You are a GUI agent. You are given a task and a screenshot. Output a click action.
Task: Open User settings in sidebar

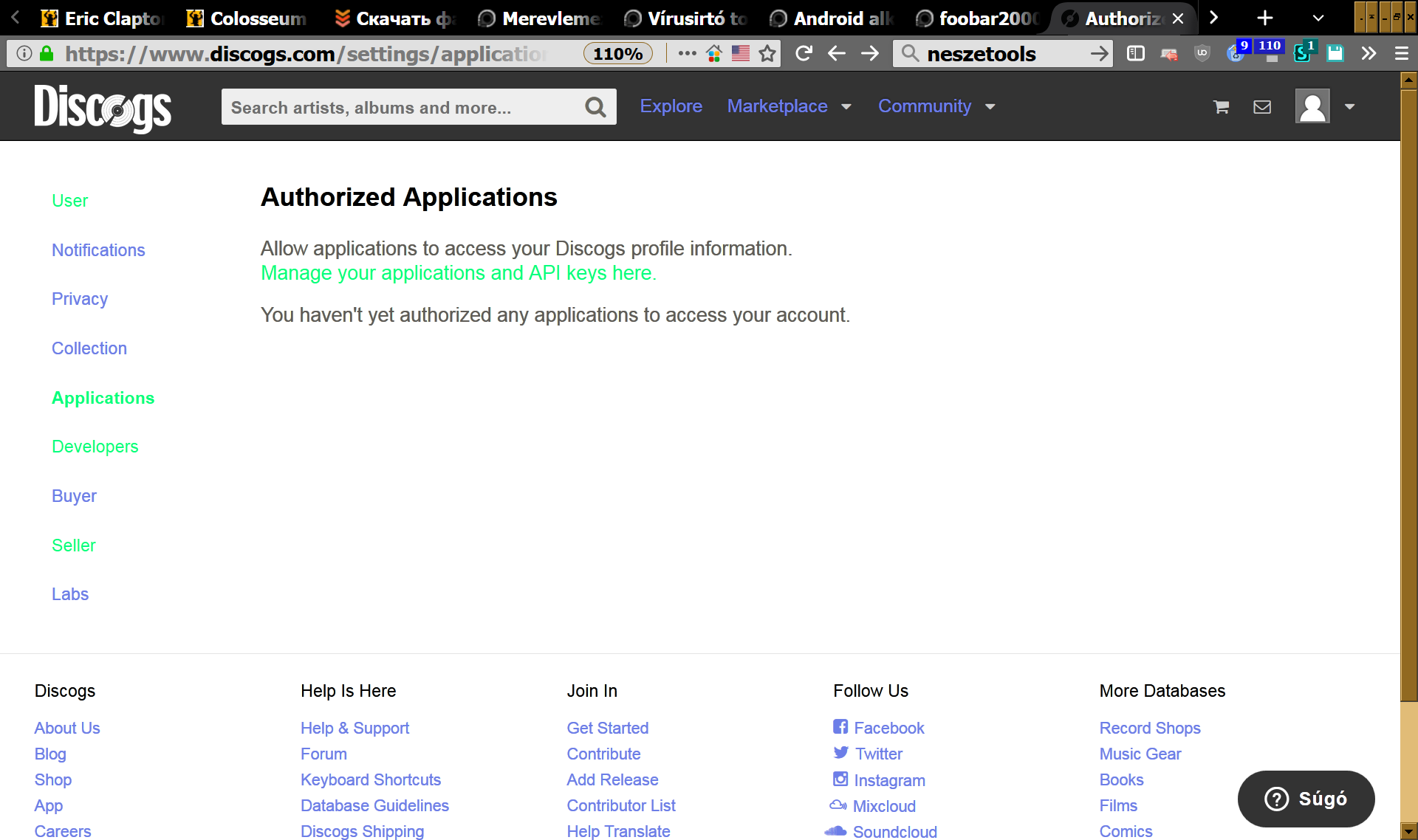tap(70, 201)
